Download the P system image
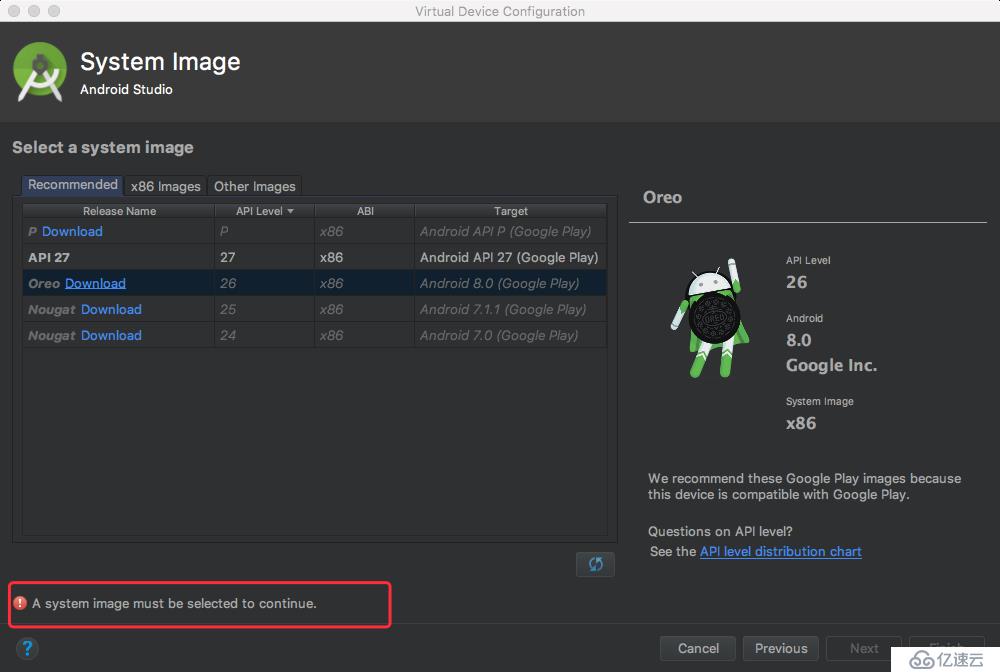1000x672 pixels. (x=72, y=231)
